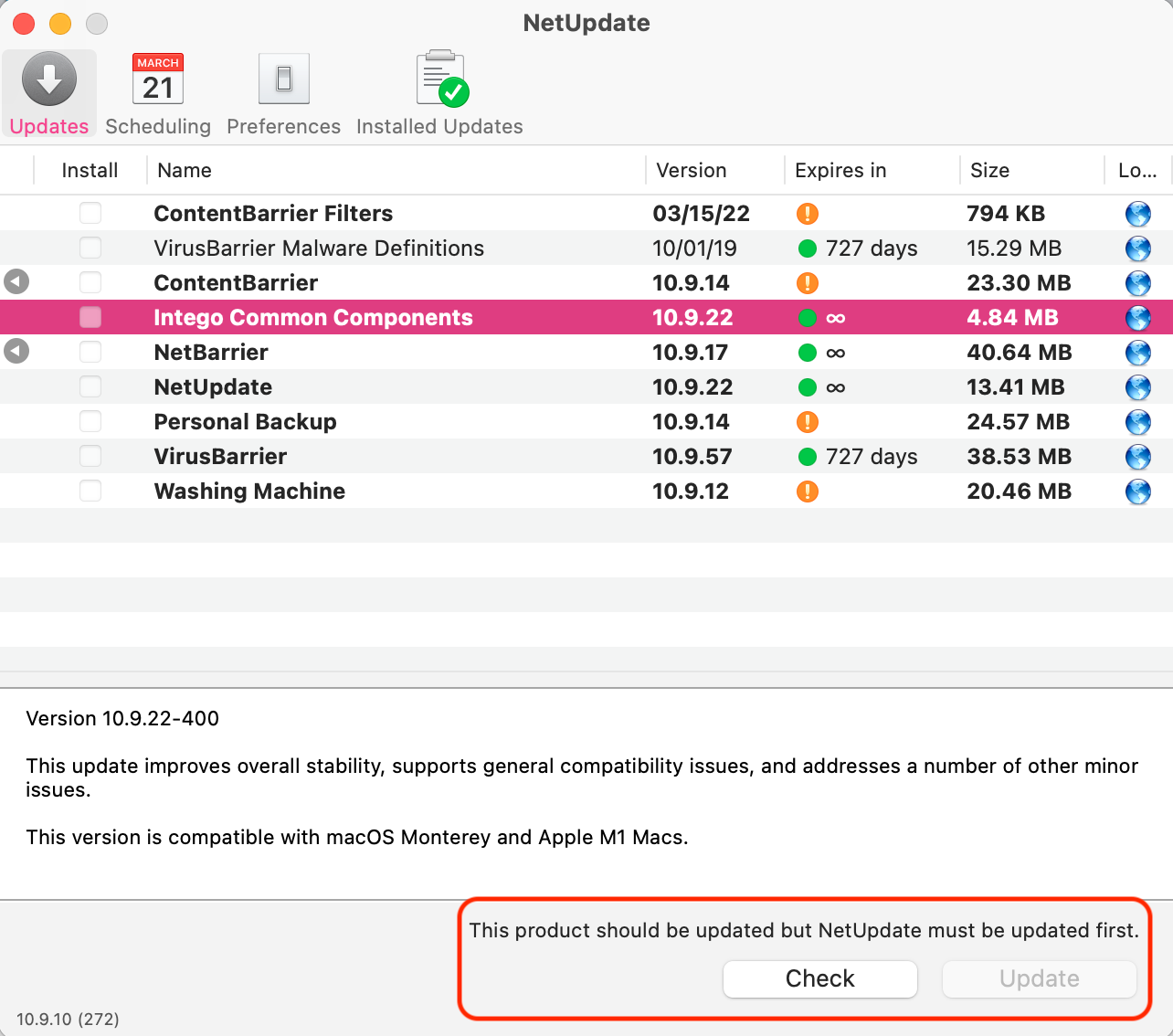
Task: Click globe icon for VirusBarrier Malware Definitions
Action: pyautogui.click(x=1138, y=248)
